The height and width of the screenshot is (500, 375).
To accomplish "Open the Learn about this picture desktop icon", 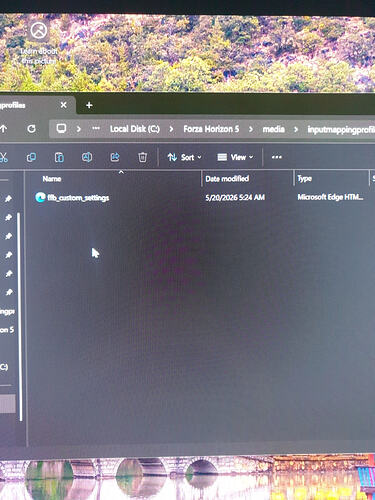I will [x=39, y=42].
